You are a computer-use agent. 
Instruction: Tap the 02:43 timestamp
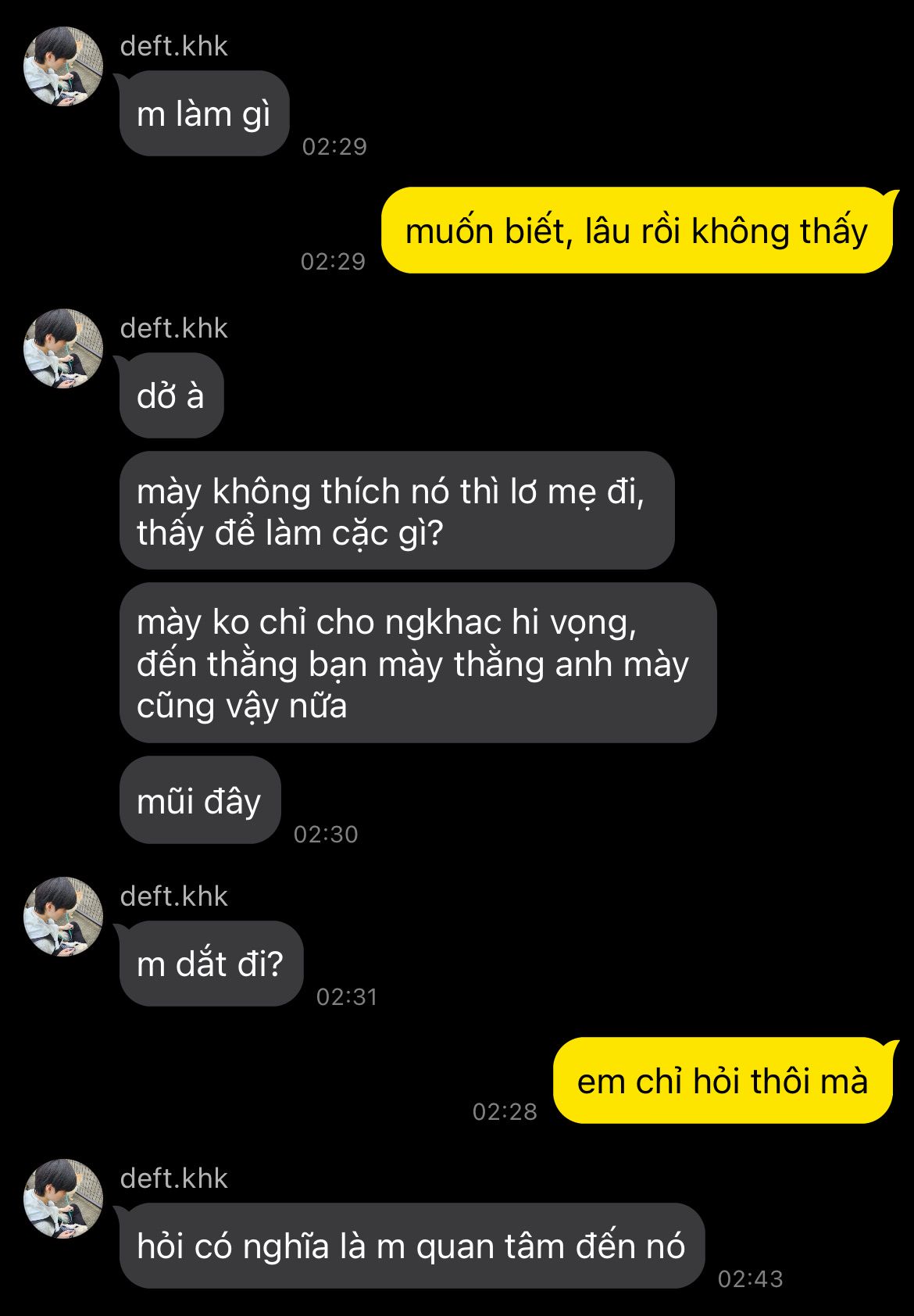click(x=750, y=1278)
